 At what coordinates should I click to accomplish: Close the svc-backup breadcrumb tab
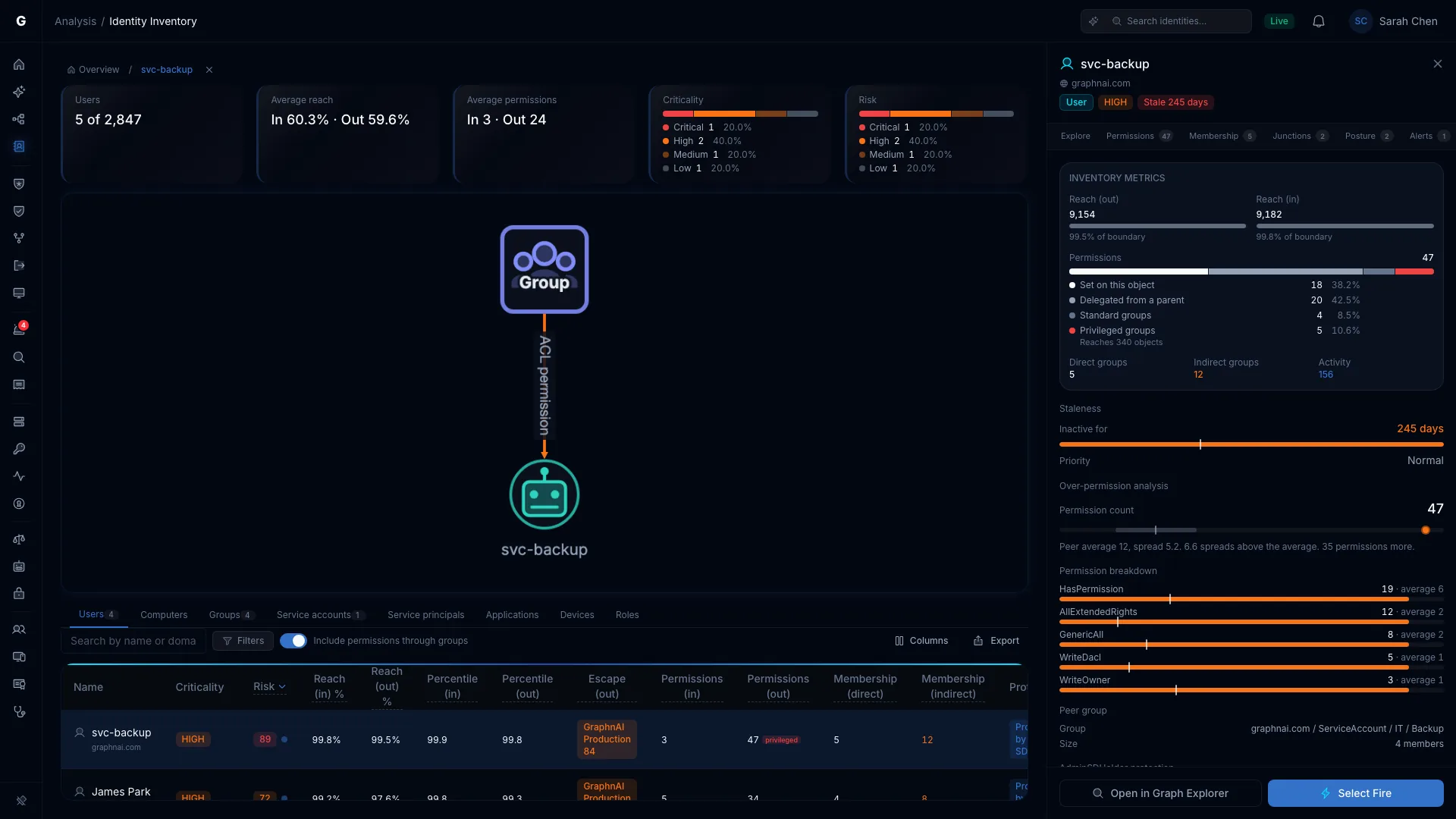[x=209, y=70]
